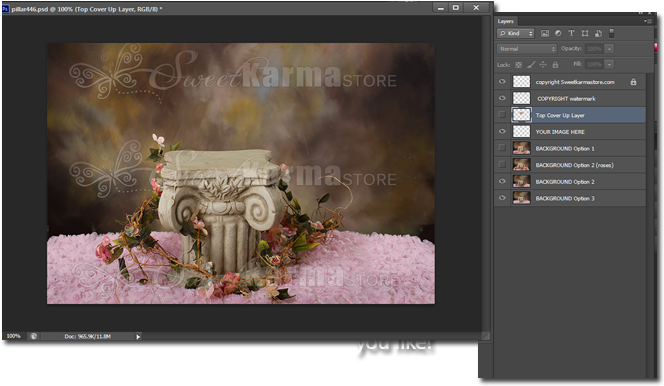664x386 pixels.
Task: Close the pillar446.psd document window
Action: tap(476, 8)
